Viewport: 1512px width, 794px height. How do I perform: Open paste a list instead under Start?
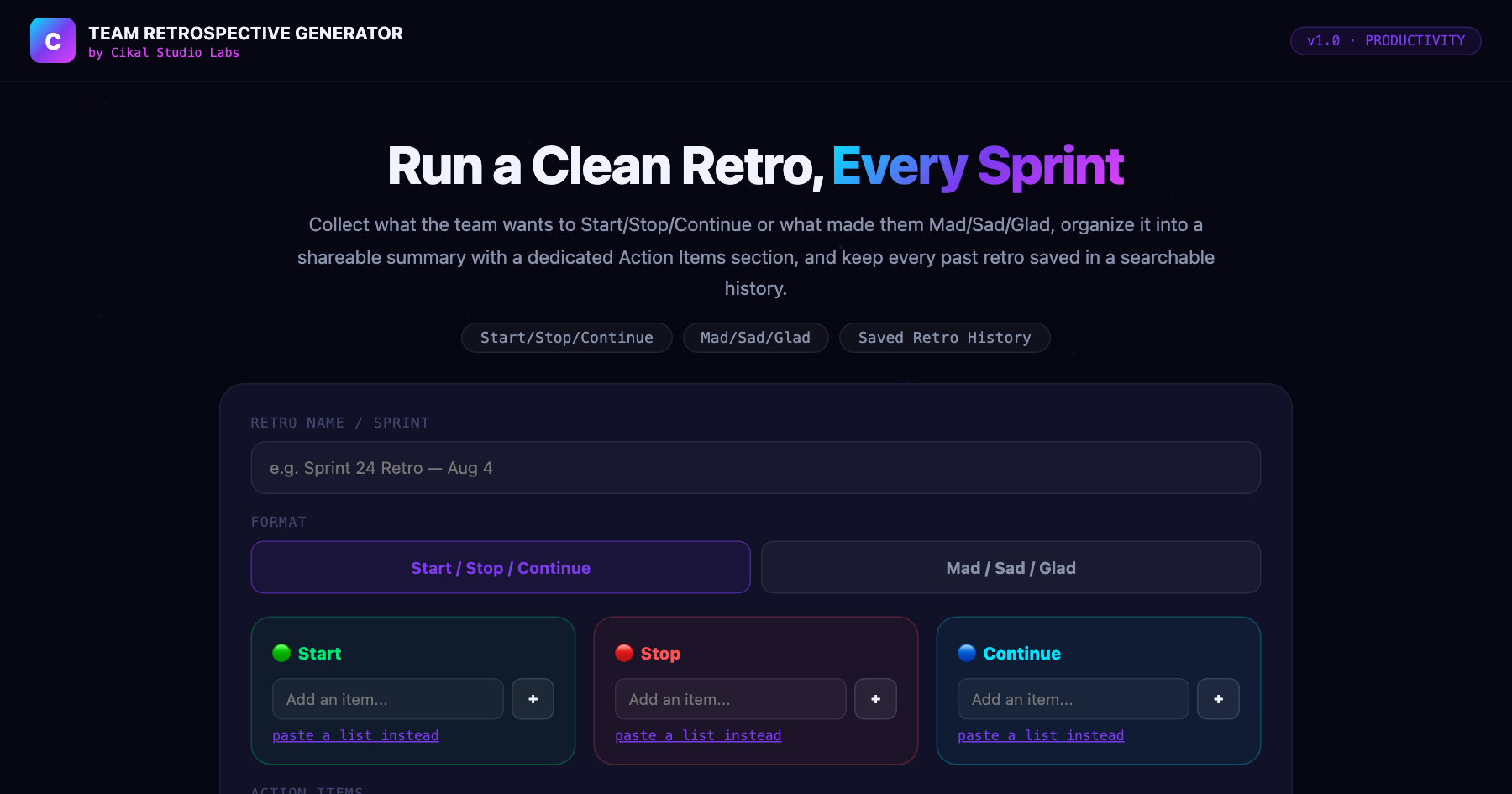(x=355, y=735)
